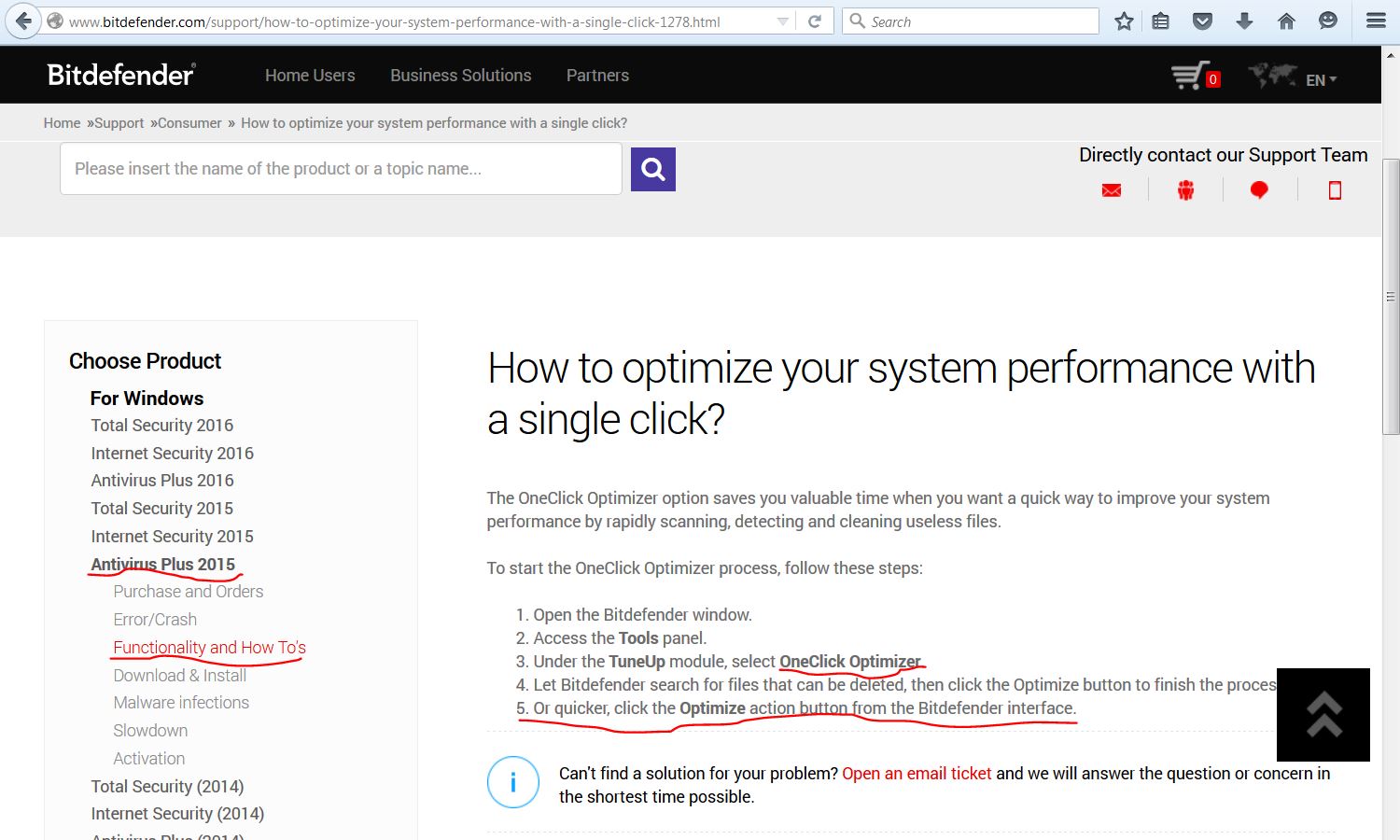Open the Error/Crash category
The height and width of the screenshot is (840, 1400).
click(x=155, y=620)
